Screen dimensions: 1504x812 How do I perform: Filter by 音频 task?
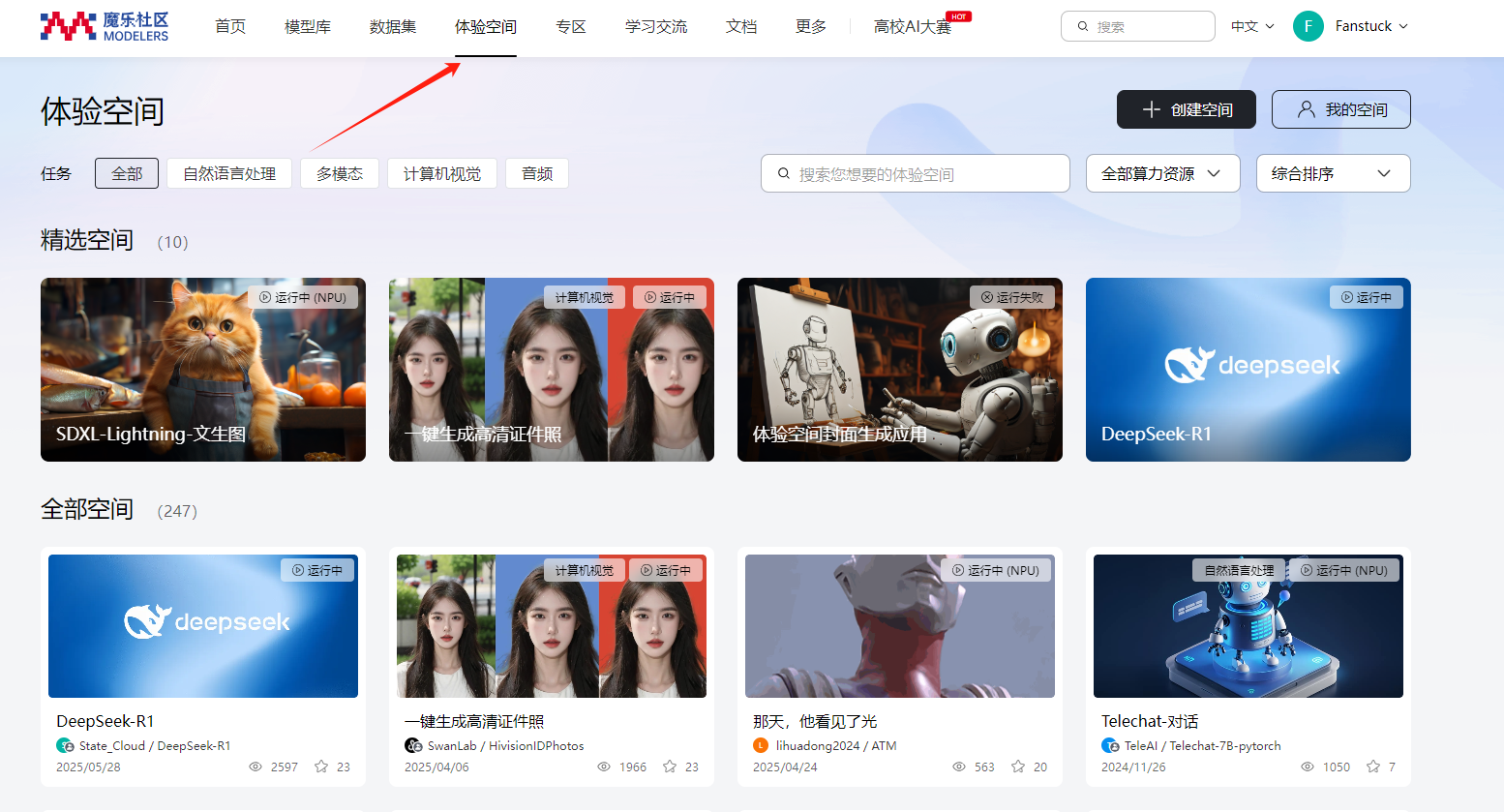[x=537, y=173]
